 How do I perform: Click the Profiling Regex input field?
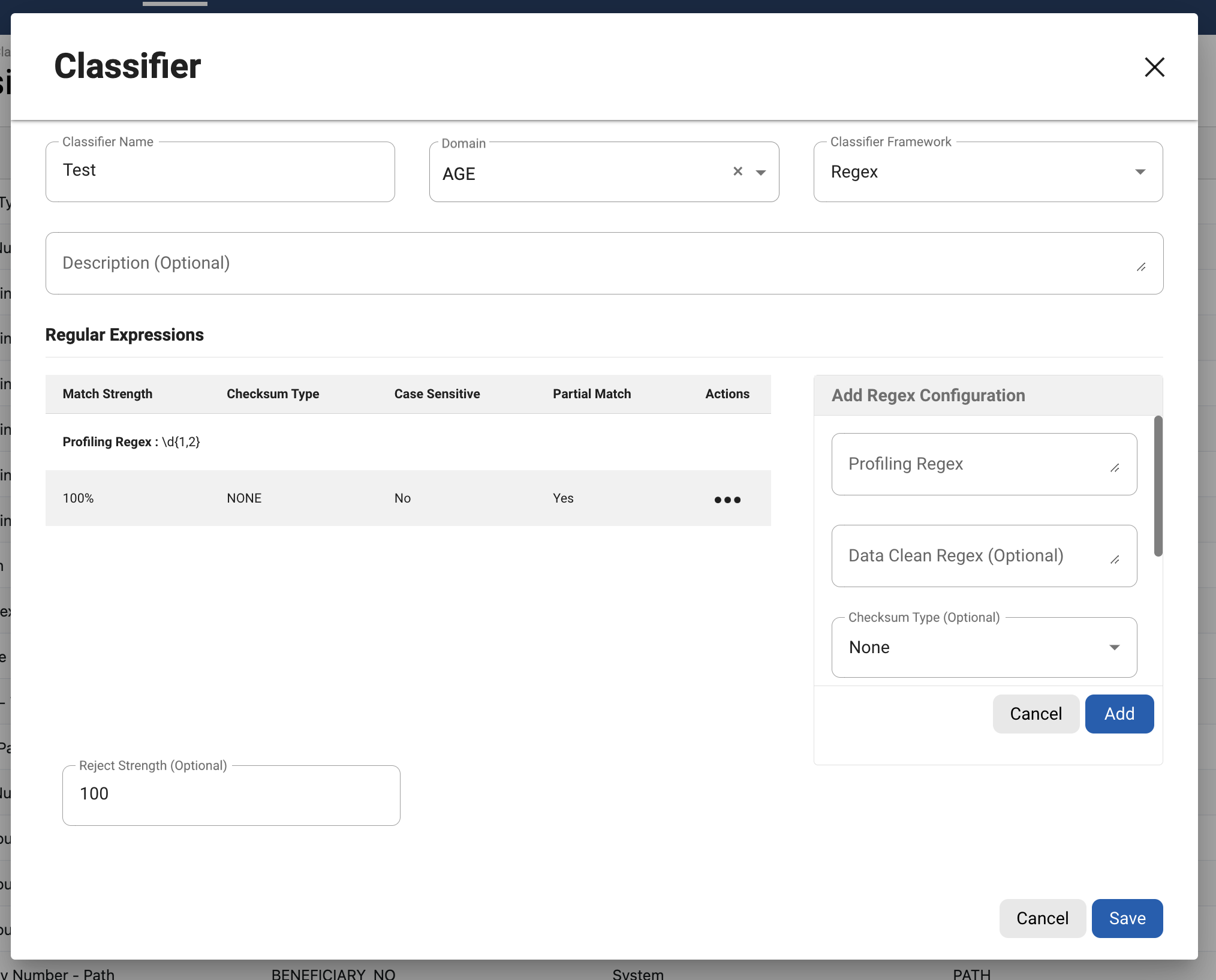[971, 464]
